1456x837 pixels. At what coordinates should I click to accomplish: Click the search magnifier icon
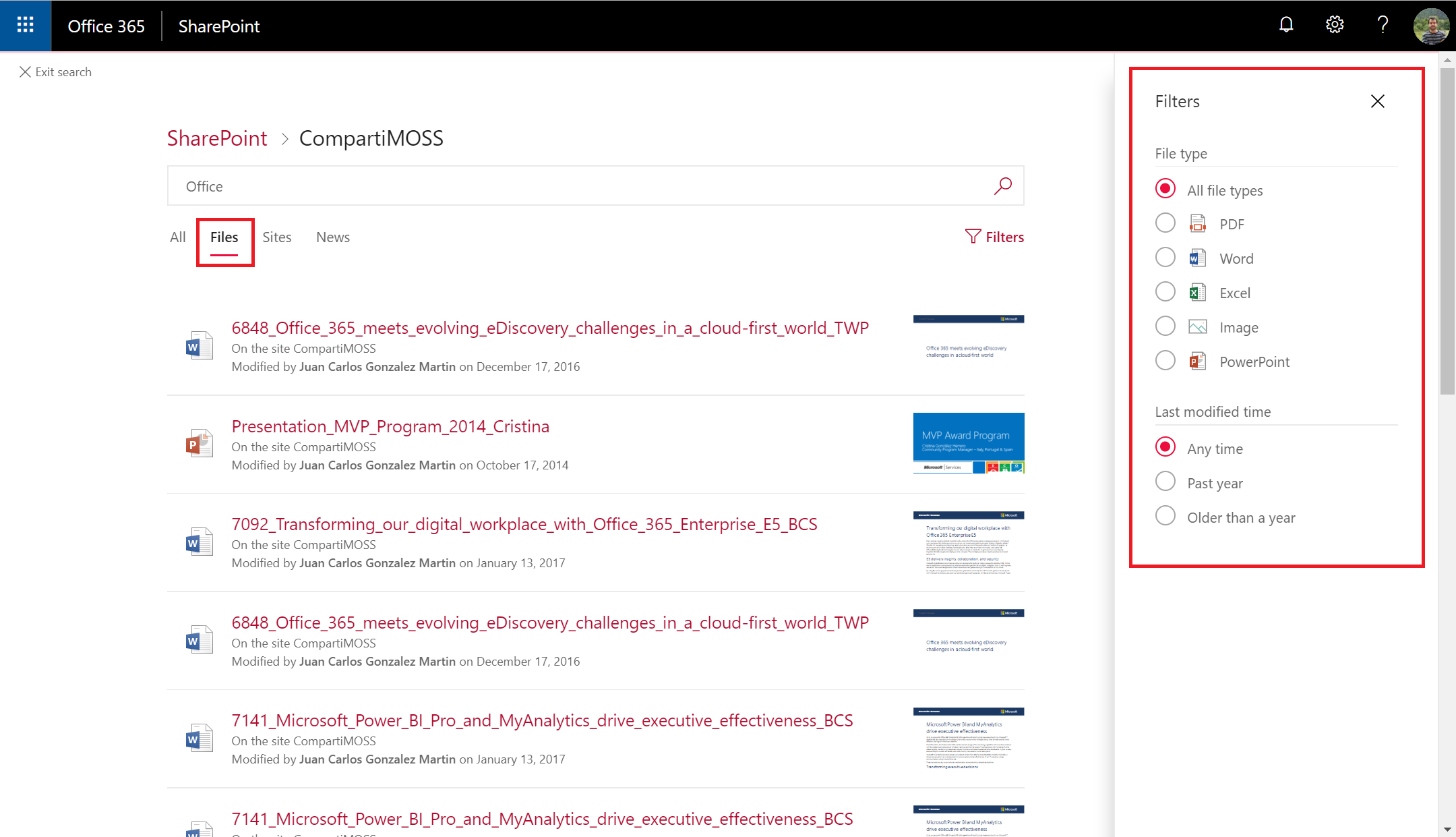[x=1003, y=185]
